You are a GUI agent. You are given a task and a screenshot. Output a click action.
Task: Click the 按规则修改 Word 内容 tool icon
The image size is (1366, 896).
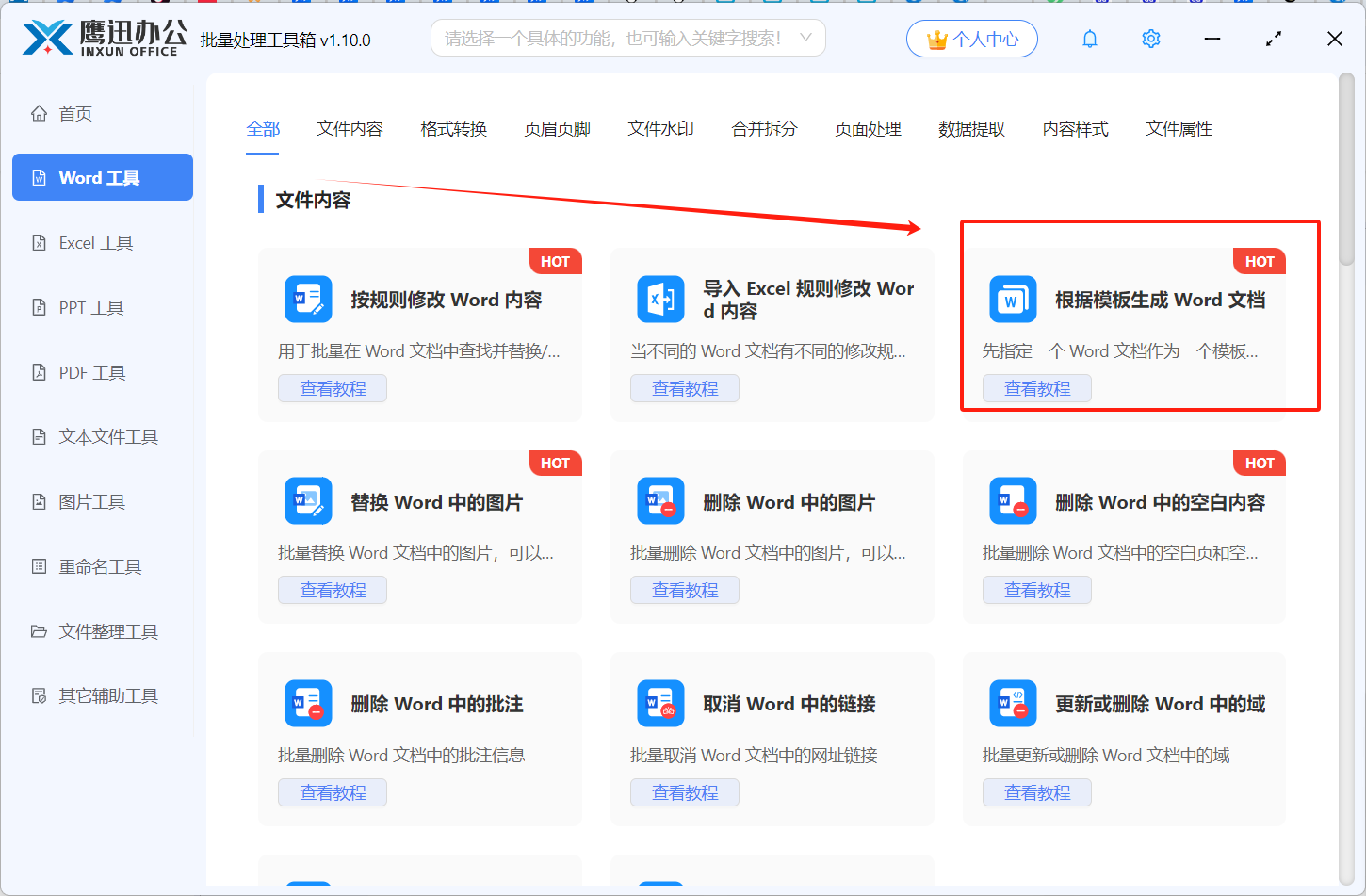(308, 300)
